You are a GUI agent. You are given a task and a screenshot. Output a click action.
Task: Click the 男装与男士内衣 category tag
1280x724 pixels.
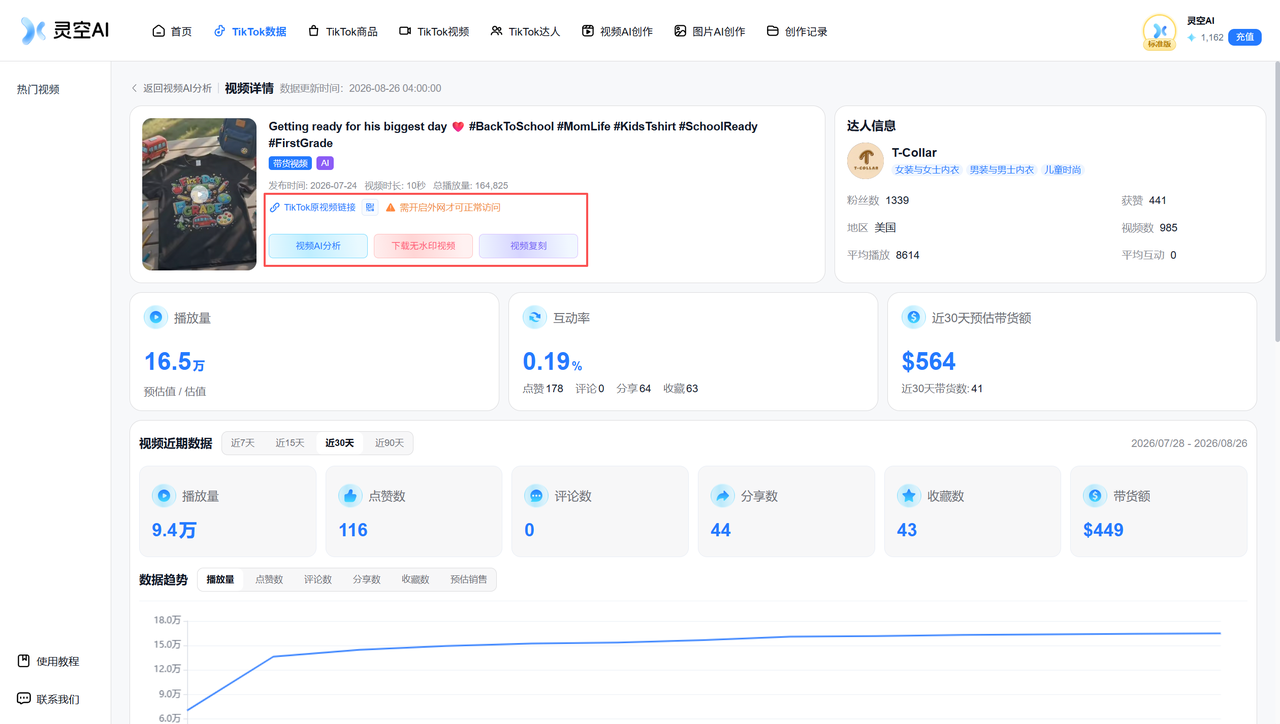(x=1001, y=170)
